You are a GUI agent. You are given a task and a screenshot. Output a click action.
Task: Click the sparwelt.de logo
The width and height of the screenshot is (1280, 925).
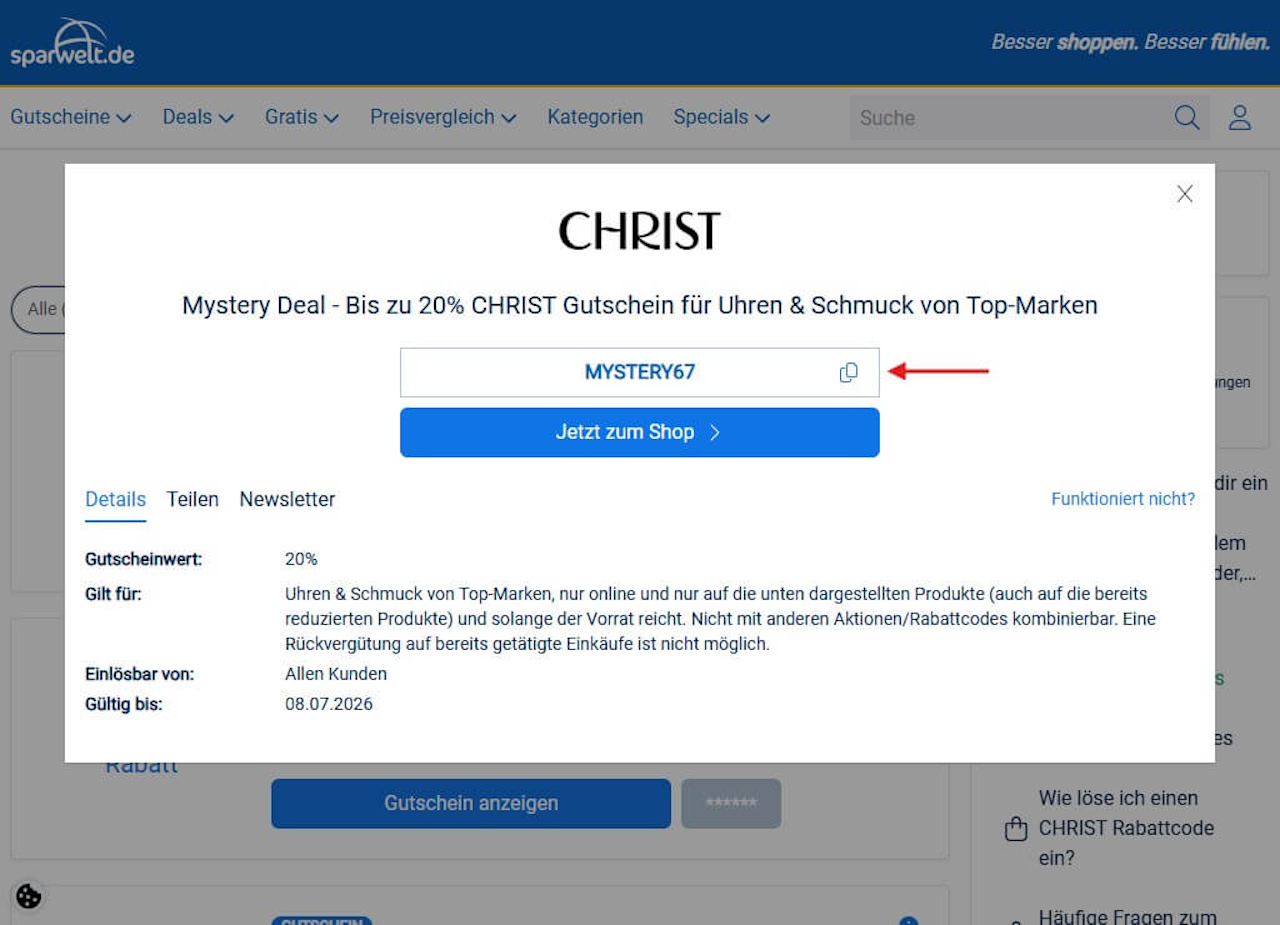pos(72,42)
